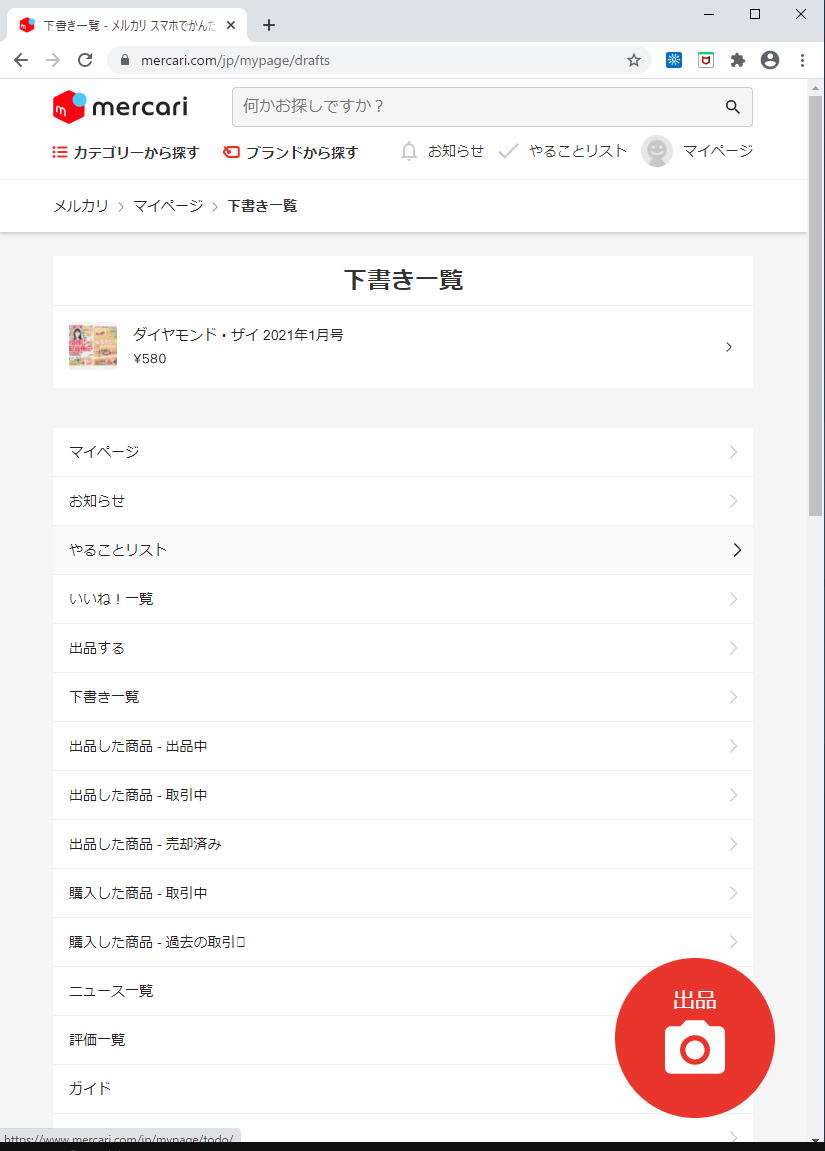Click お知らせ in the header

pos(456,151)
